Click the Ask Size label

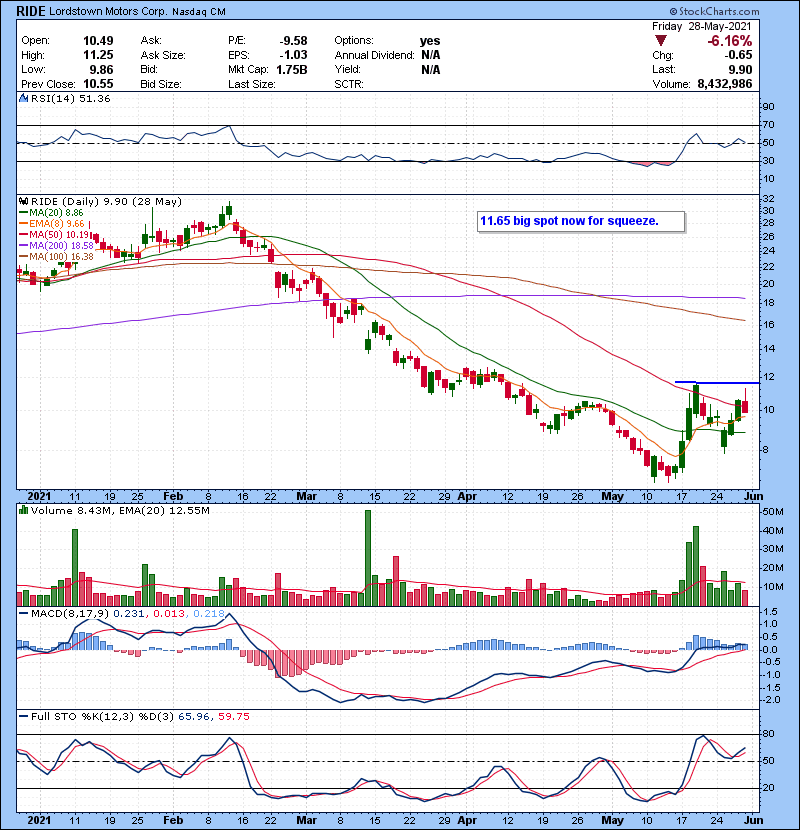pos(163,55)
